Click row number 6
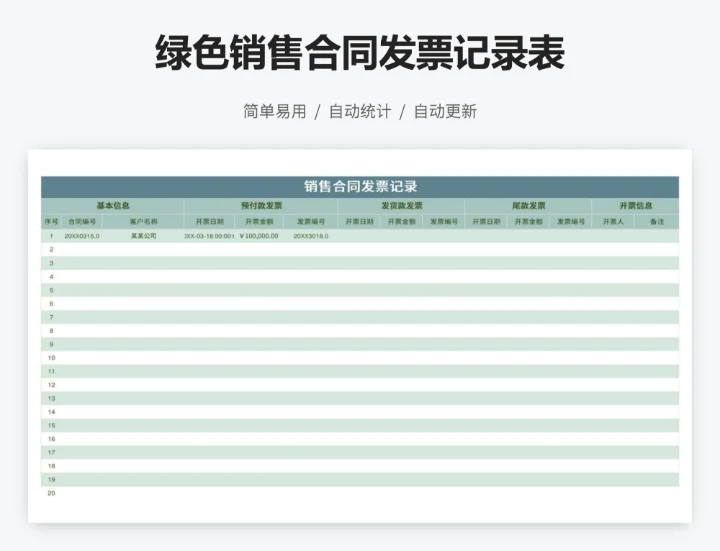The image size is (720, 551). [51, 304]
